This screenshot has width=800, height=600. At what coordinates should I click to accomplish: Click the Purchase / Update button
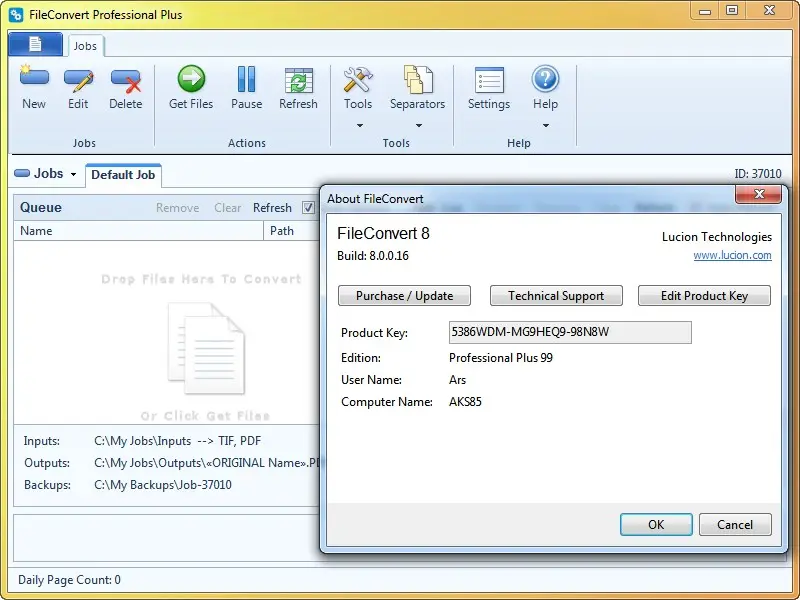[x=404, y=296]
